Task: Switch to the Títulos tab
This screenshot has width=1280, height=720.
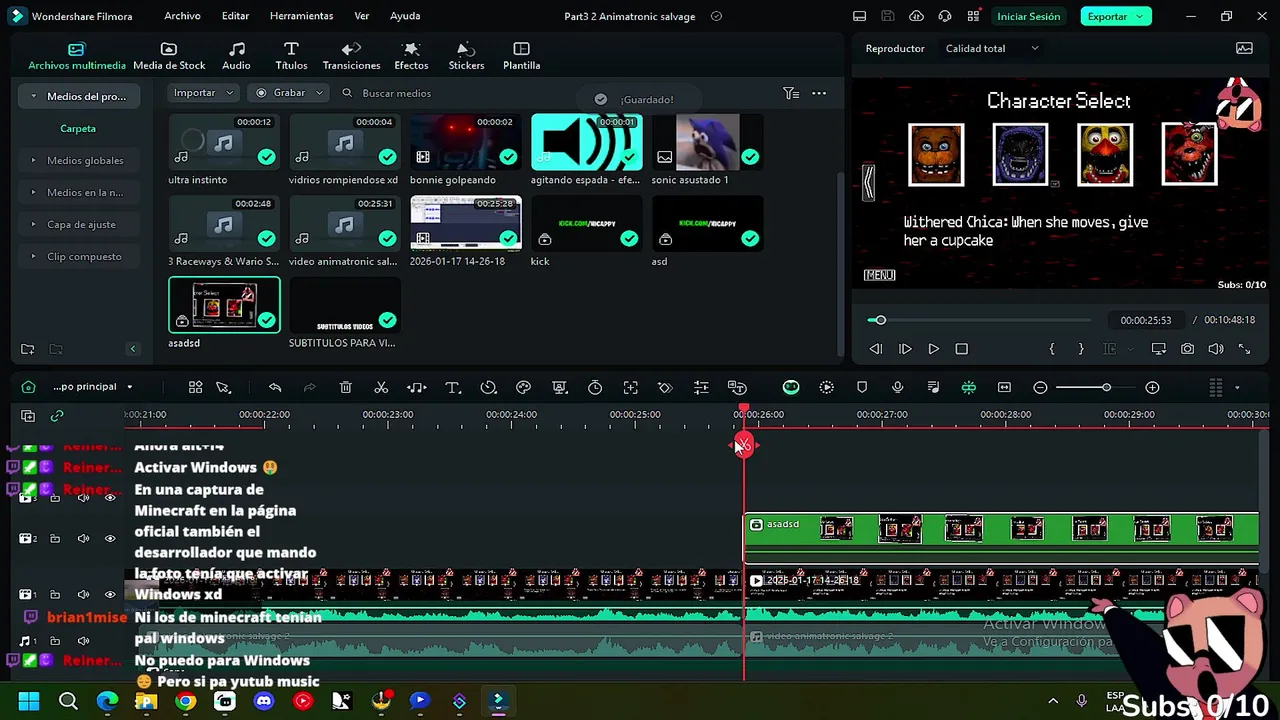Action: (x=291, y=56)
